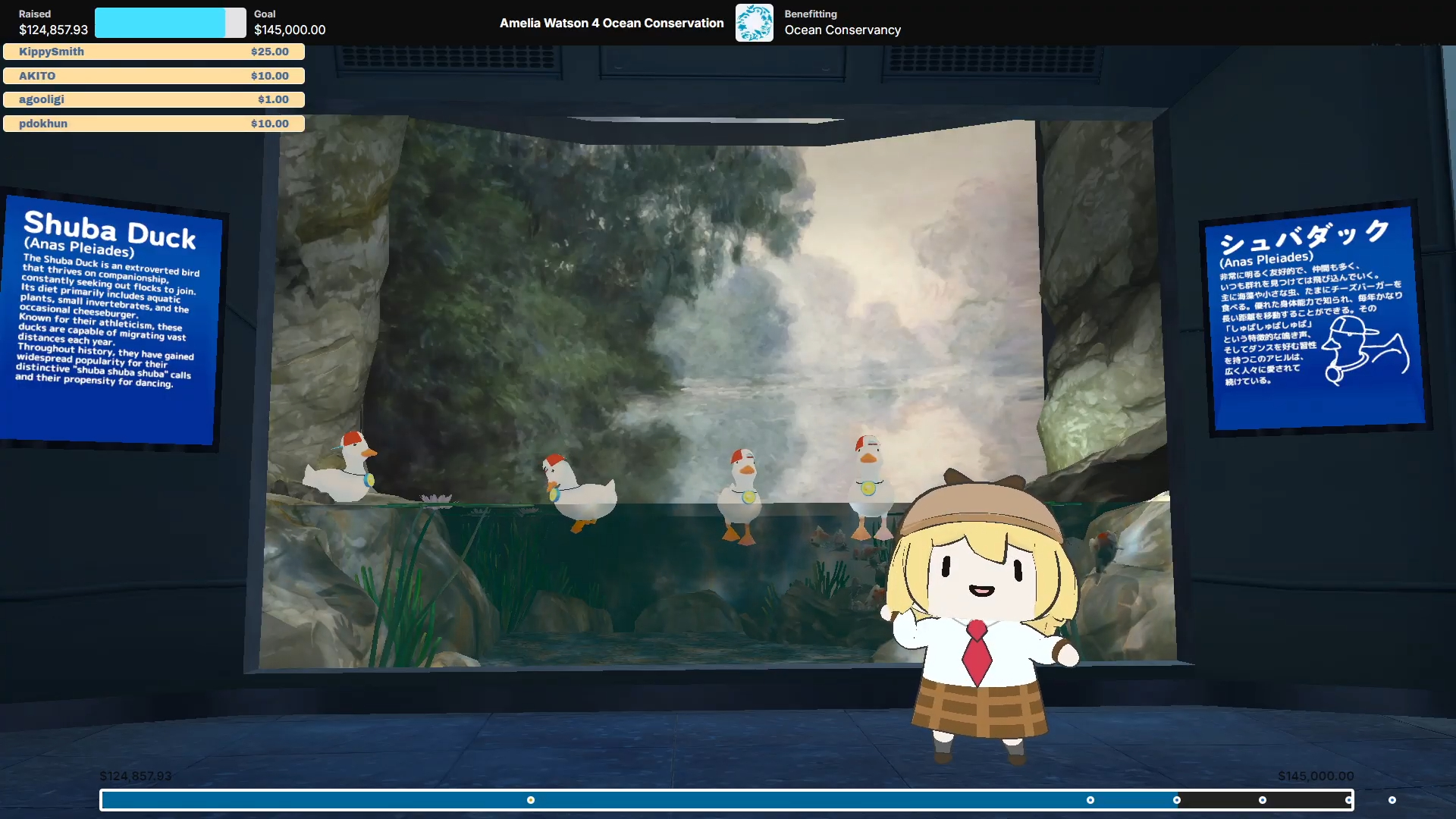Image resolution: width=1456 pixels, height=819 pixels.
Task: Select the agooligi $1.00 donation row
Action: pyautogui.click(x=154, y=99)
